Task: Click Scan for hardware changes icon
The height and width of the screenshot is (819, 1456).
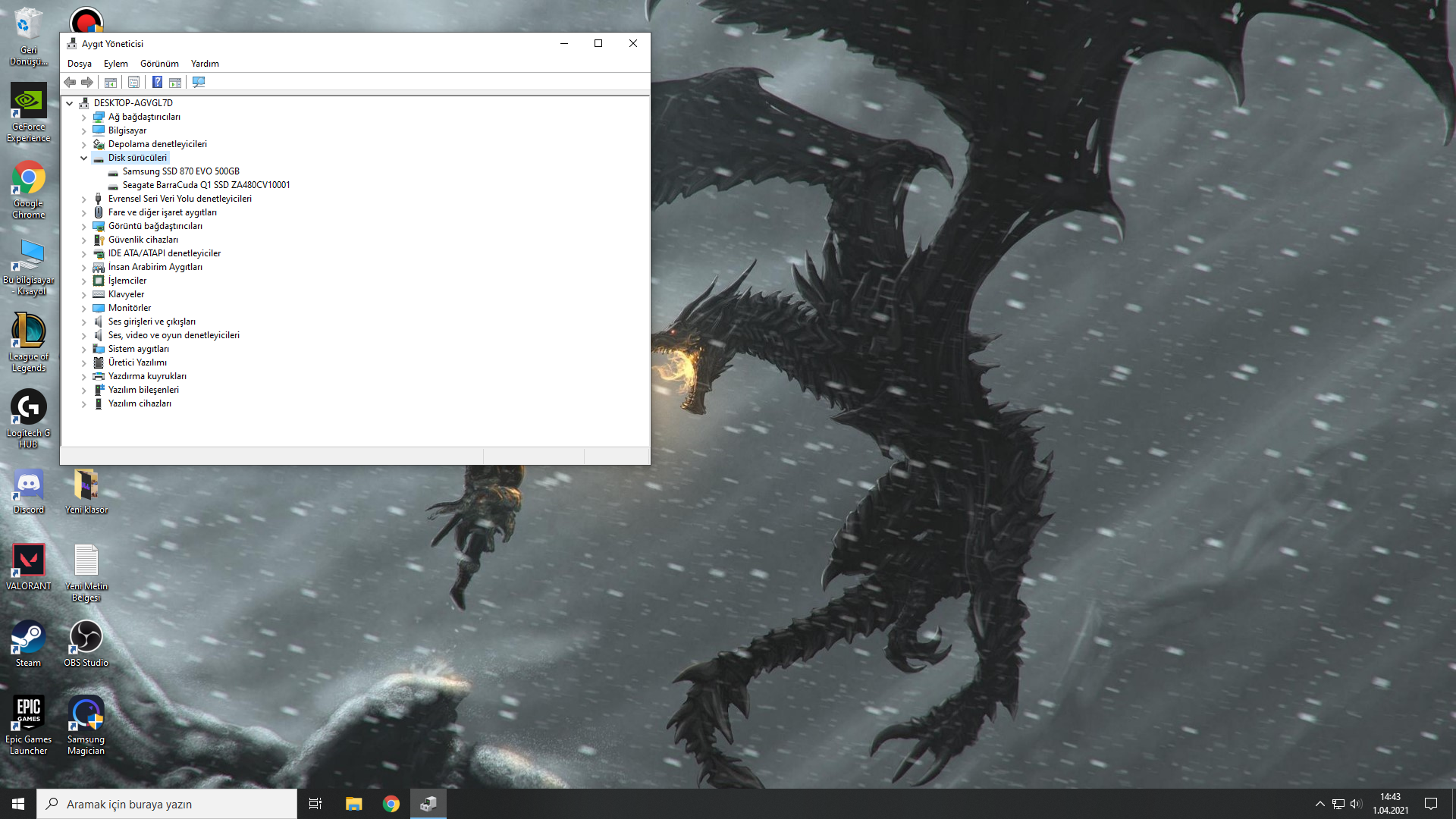Action: [x=199, y=82]
